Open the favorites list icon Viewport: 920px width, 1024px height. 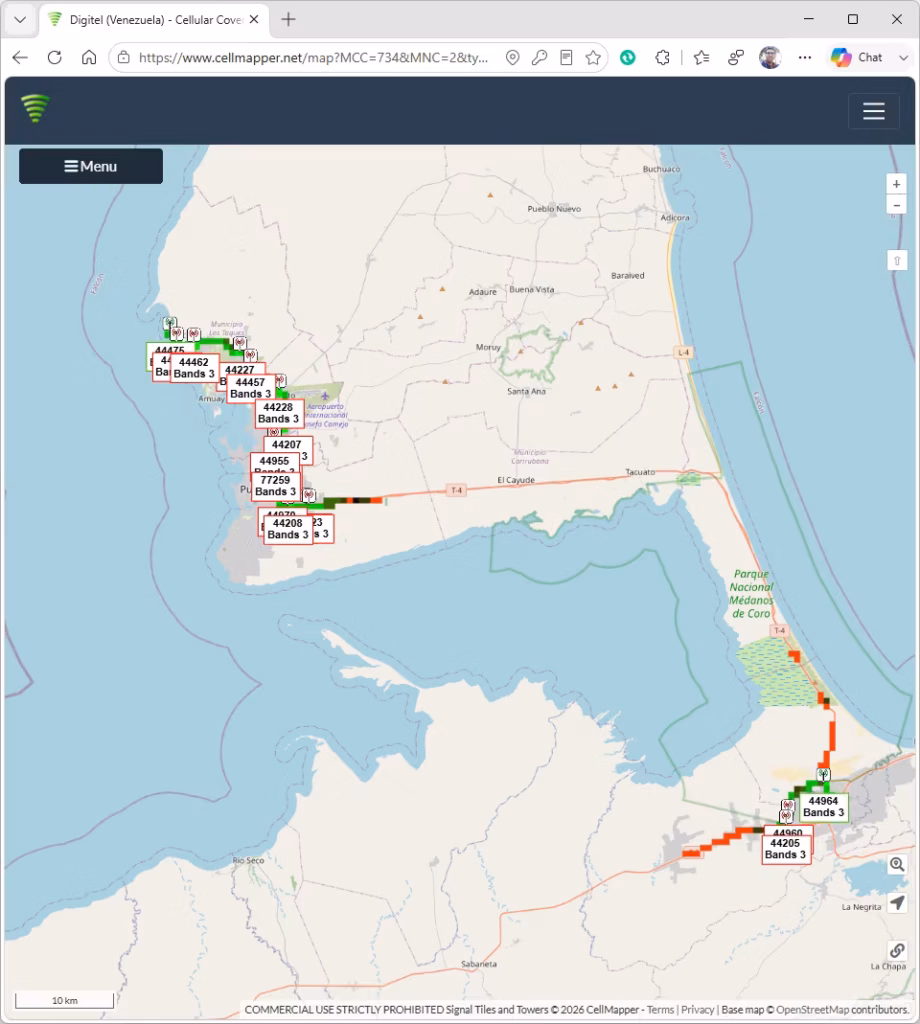point(701,57)
